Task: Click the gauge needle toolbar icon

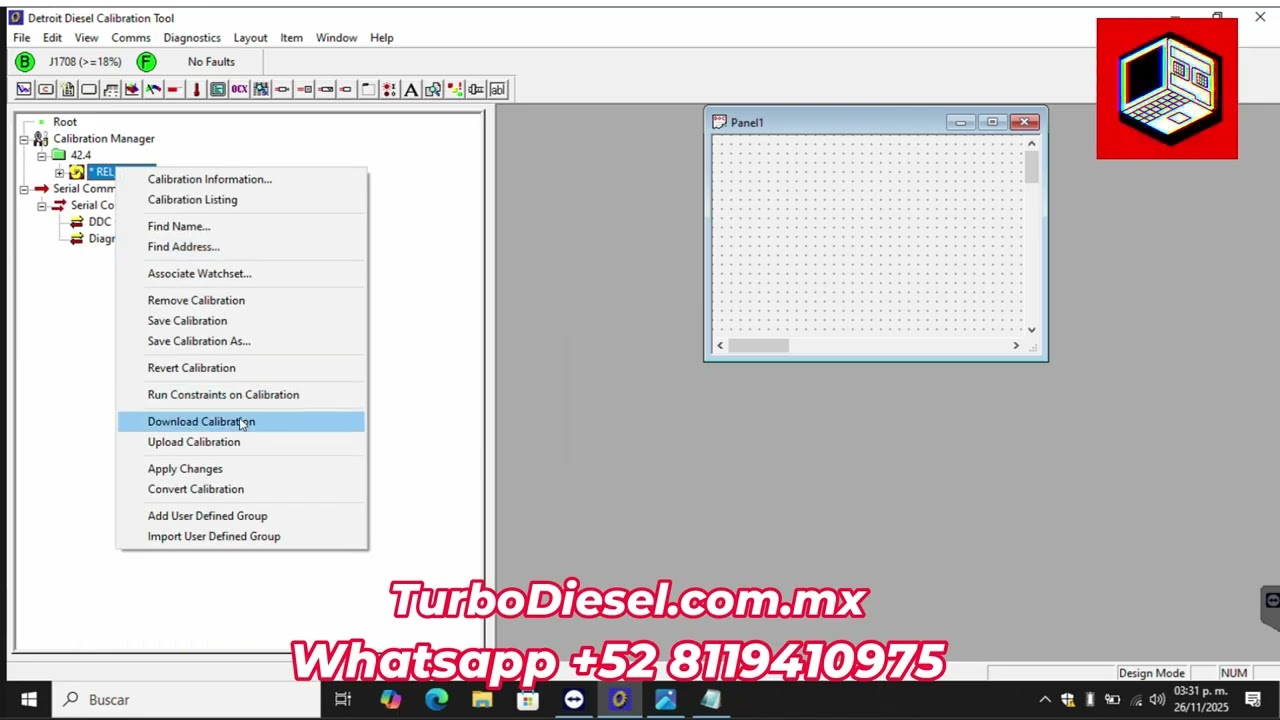Action: click(153, 89)
